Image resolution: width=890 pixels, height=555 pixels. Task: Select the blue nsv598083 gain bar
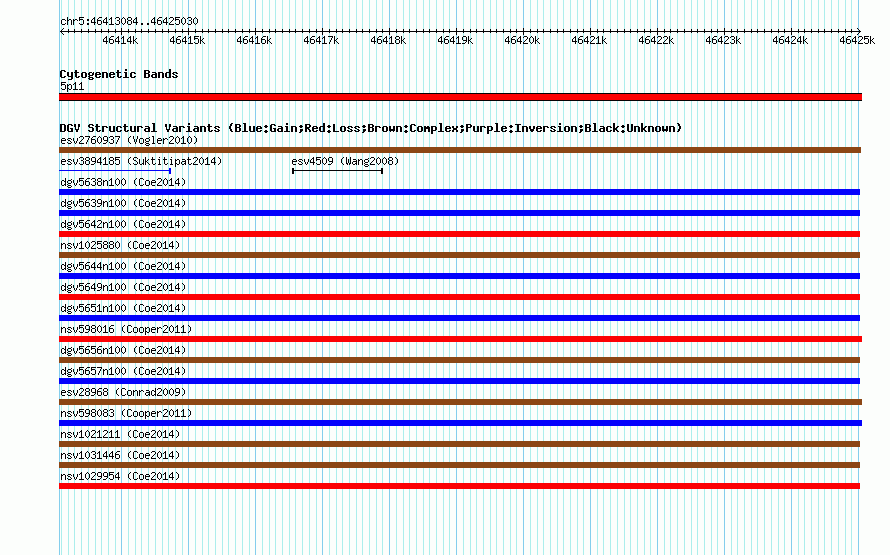pyautogui.click(x=460, y=423)
